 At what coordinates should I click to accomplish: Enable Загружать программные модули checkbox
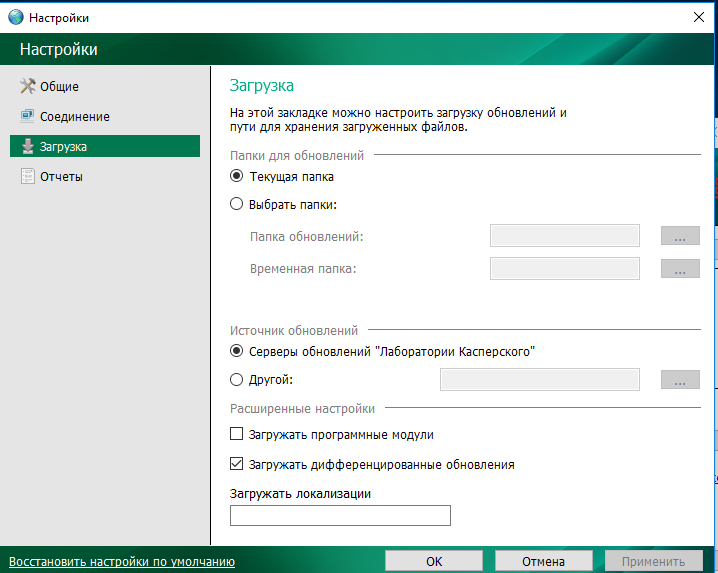pos(236,434)
